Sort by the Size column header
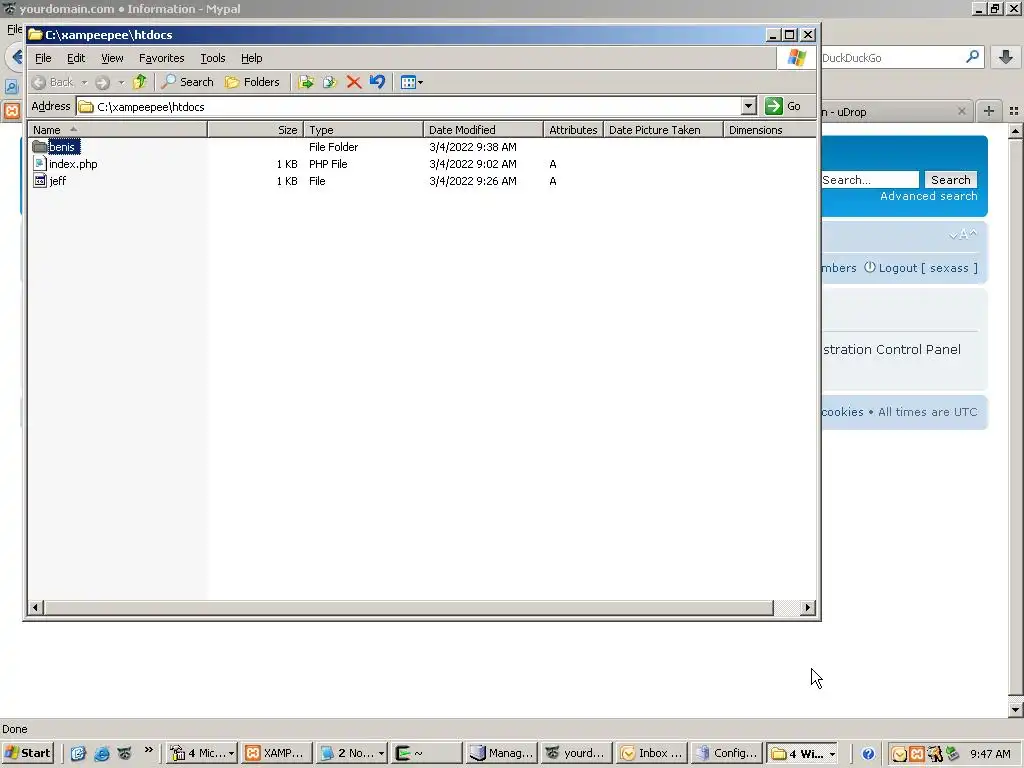Screen dimensions: 1024x768 (256, 130)
